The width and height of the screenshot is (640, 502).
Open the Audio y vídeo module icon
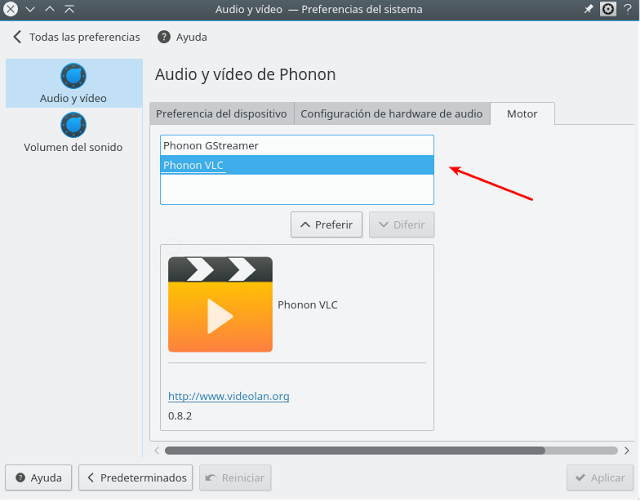click(x=73, y=76)
